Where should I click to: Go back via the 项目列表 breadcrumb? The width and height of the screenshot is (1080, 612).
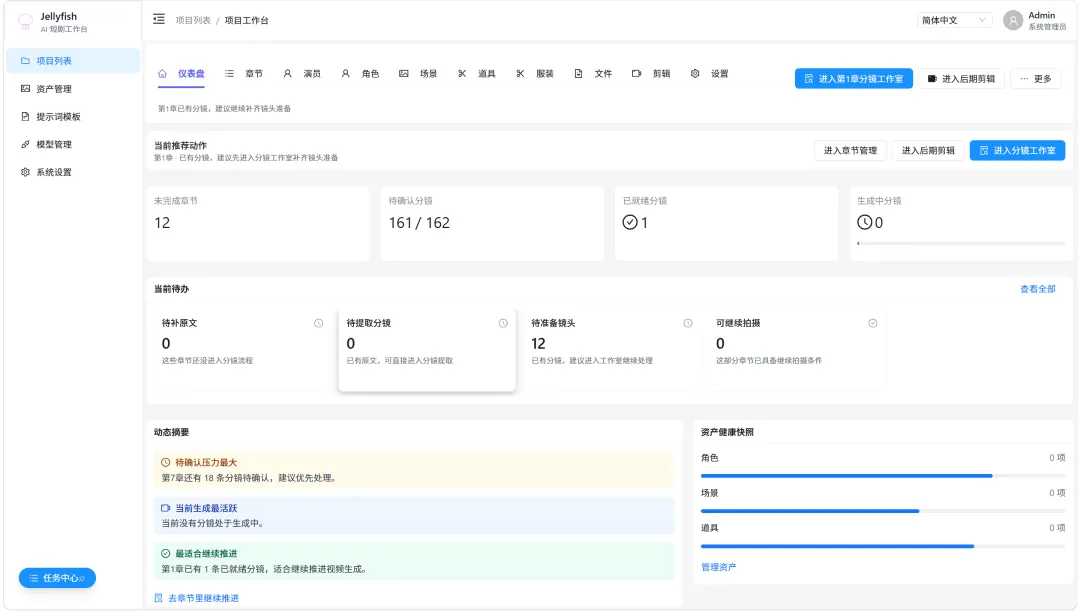coord(193,20)
